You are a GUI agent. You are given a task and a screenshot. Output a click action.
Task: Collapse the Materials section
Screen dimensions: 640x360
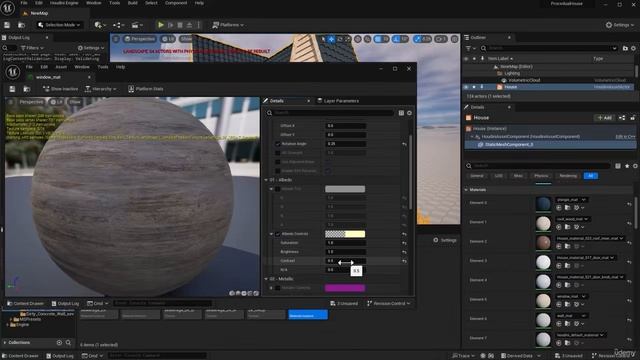[467, 190]
